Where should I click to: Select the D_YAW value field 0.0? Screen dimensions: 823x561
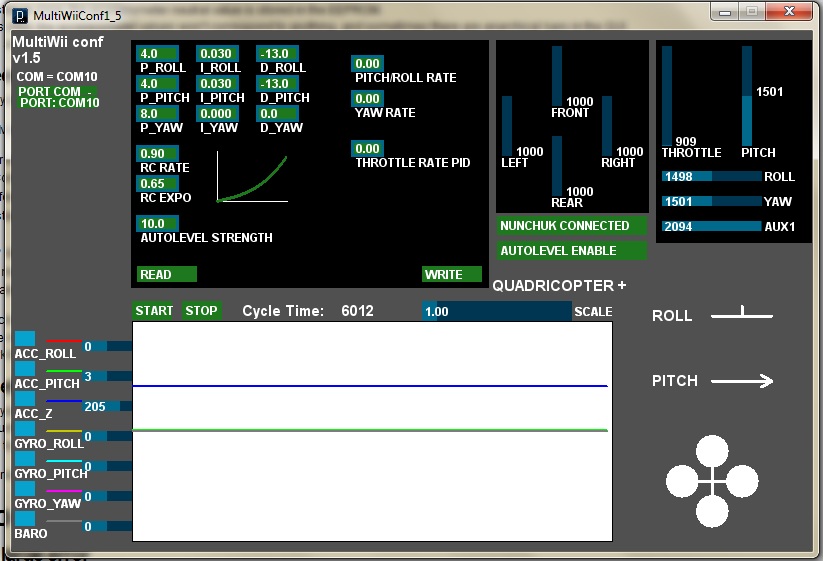point(278,113)
